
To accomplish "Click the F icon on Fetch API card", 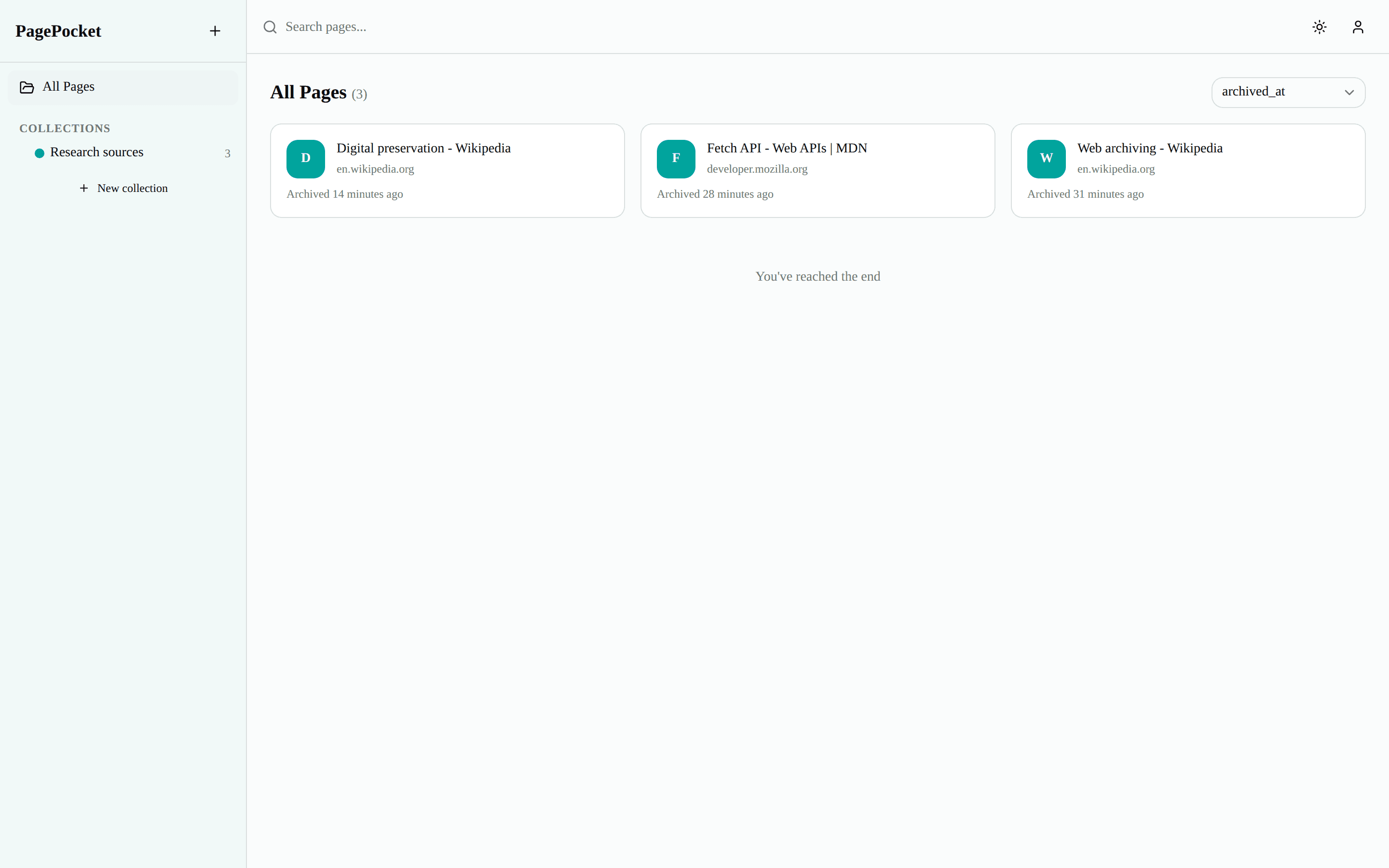I will pyautogui.click(x=676, y=159).
